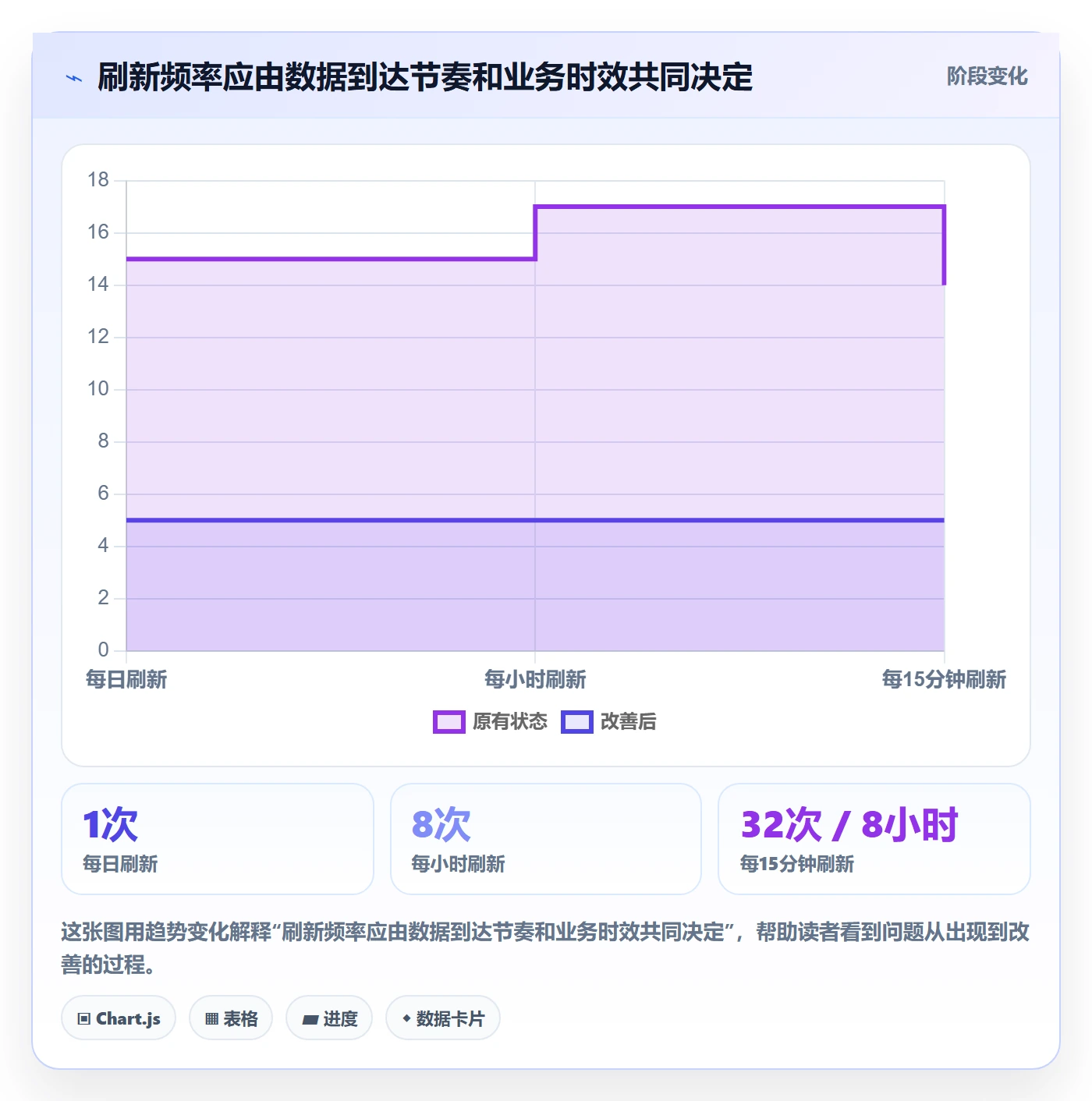Select the Chart.js tag chip
Image resolution: width=1092 pixels, height=1101 pixels.
pos(119,1018)
